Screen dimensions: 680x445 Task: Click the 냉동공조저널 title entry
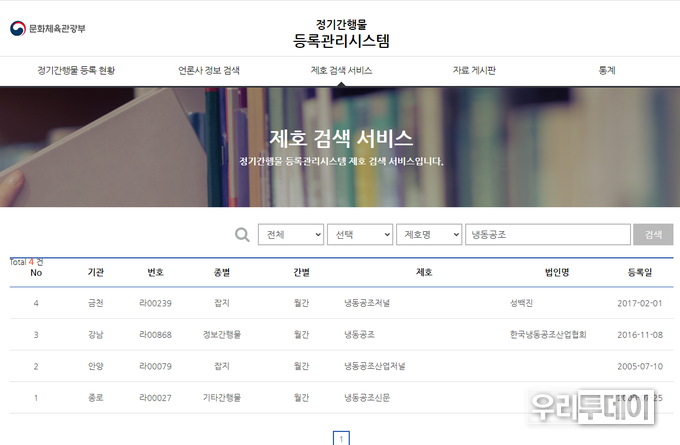pos(368,303)
